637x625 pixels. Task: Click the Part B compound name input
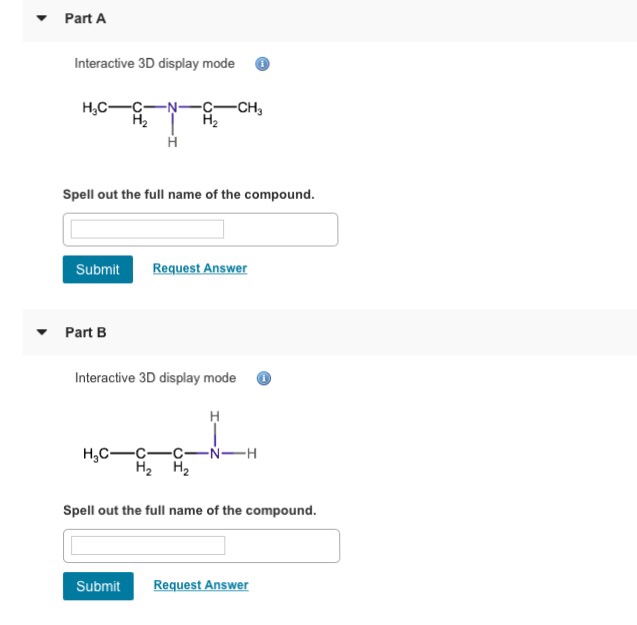point(148,546)
